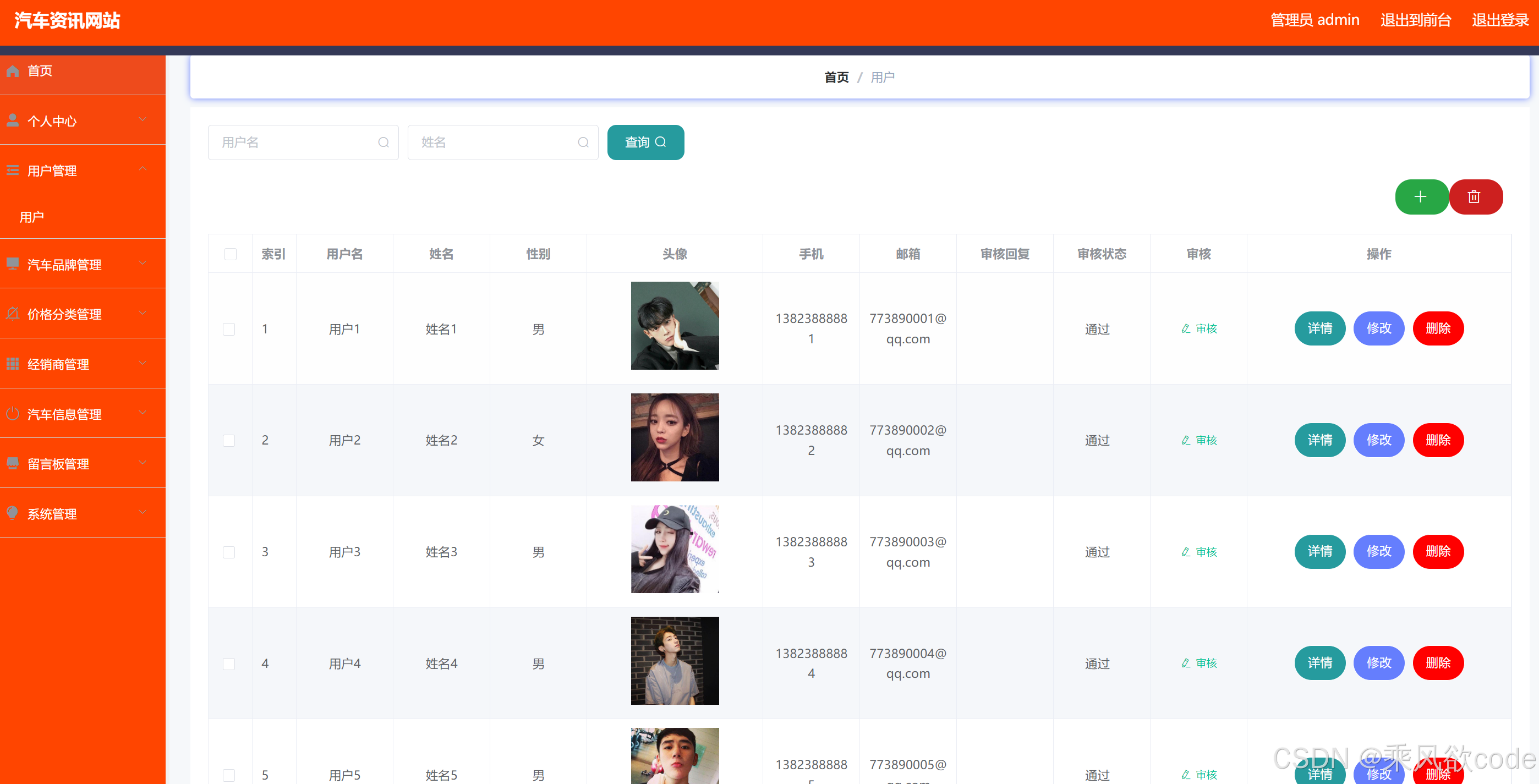Click the magnifier icon inside 姓名 field
The image size is (1539, 784).
583,142
